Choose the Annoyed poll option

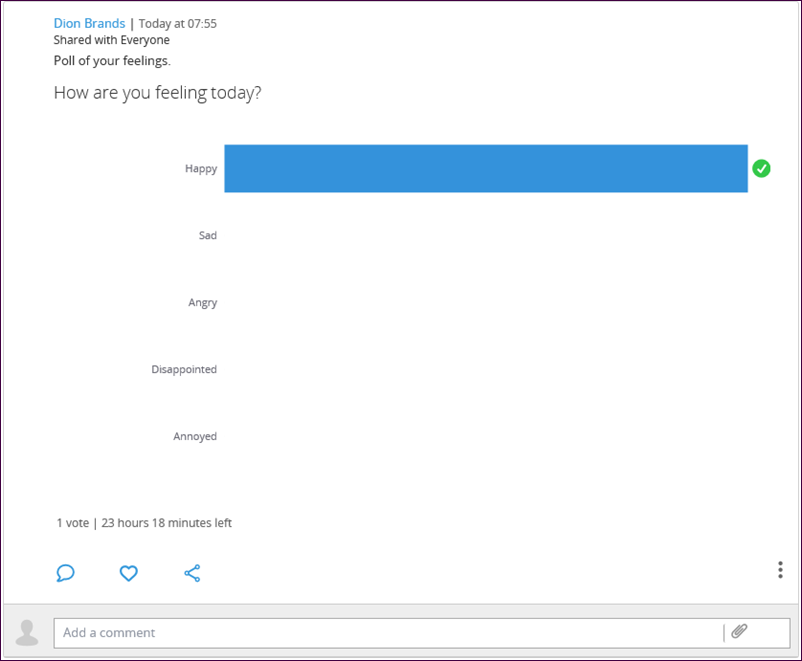click(x=195, y=436)
